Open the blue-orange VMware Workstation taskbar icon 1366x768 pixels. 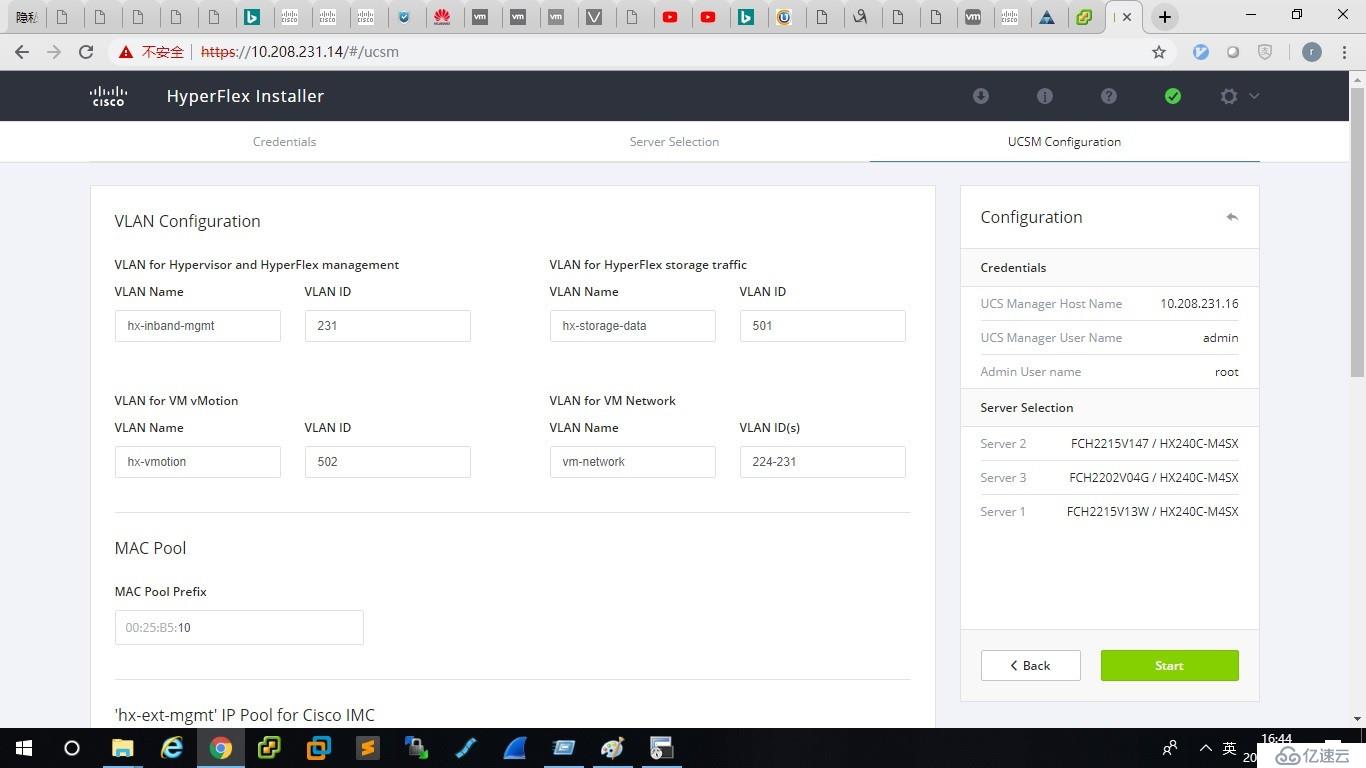tap(319, 748)
